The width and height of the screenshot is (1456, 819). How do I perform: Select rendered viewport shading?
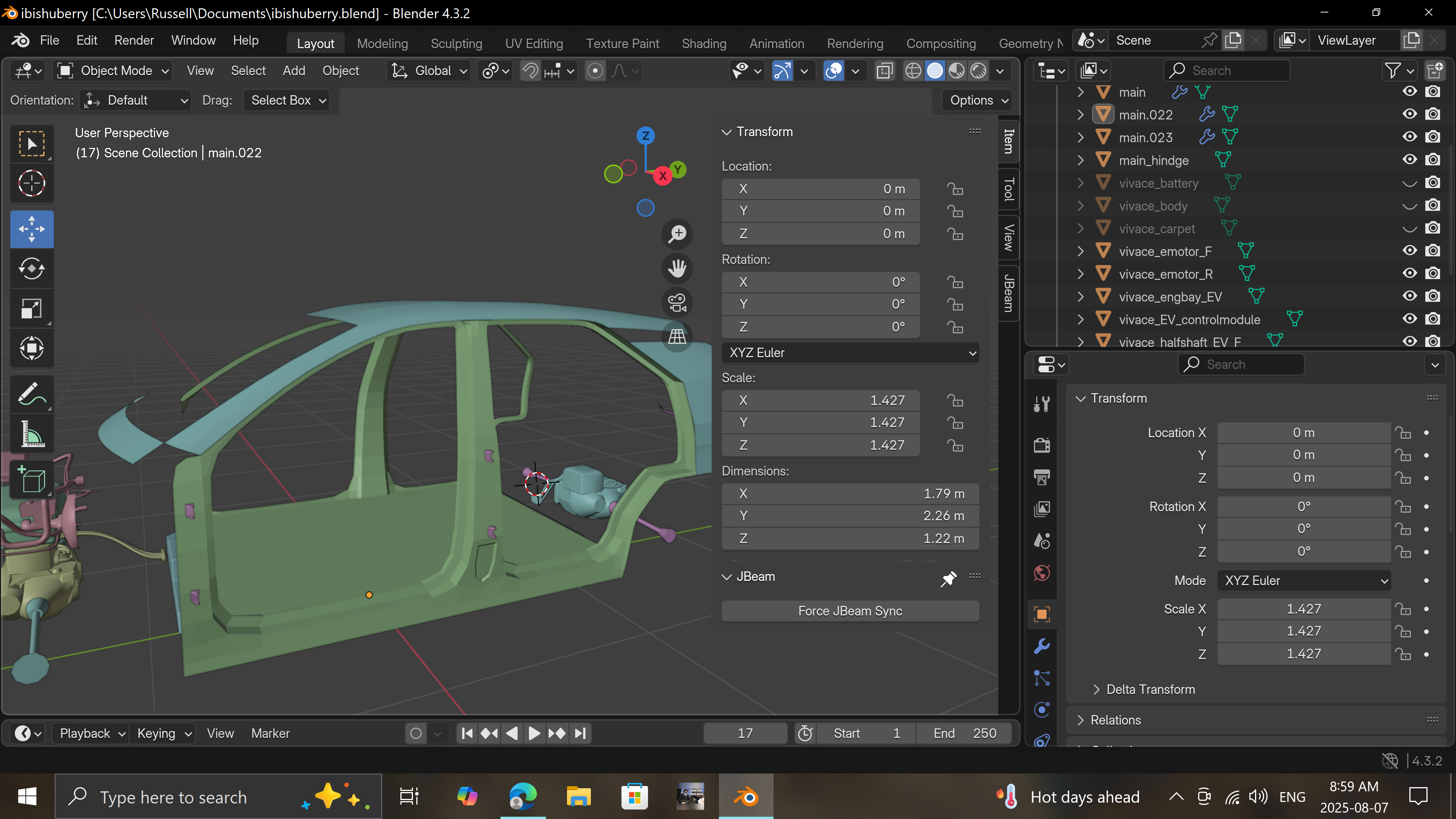coord(978,71)
